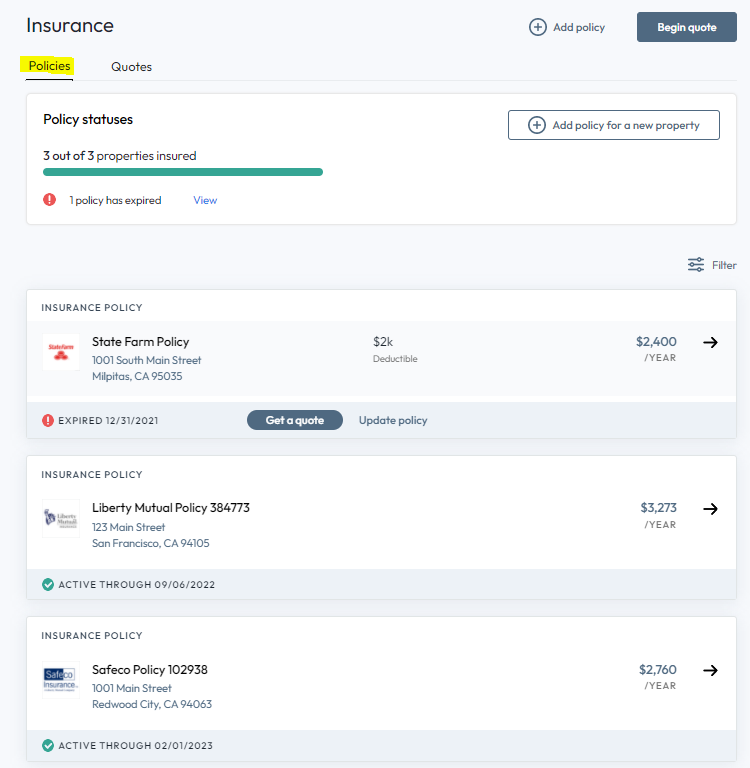Click the State Farm logo
Viewport: 750px width, 768px height.
(x=61, y=352)
